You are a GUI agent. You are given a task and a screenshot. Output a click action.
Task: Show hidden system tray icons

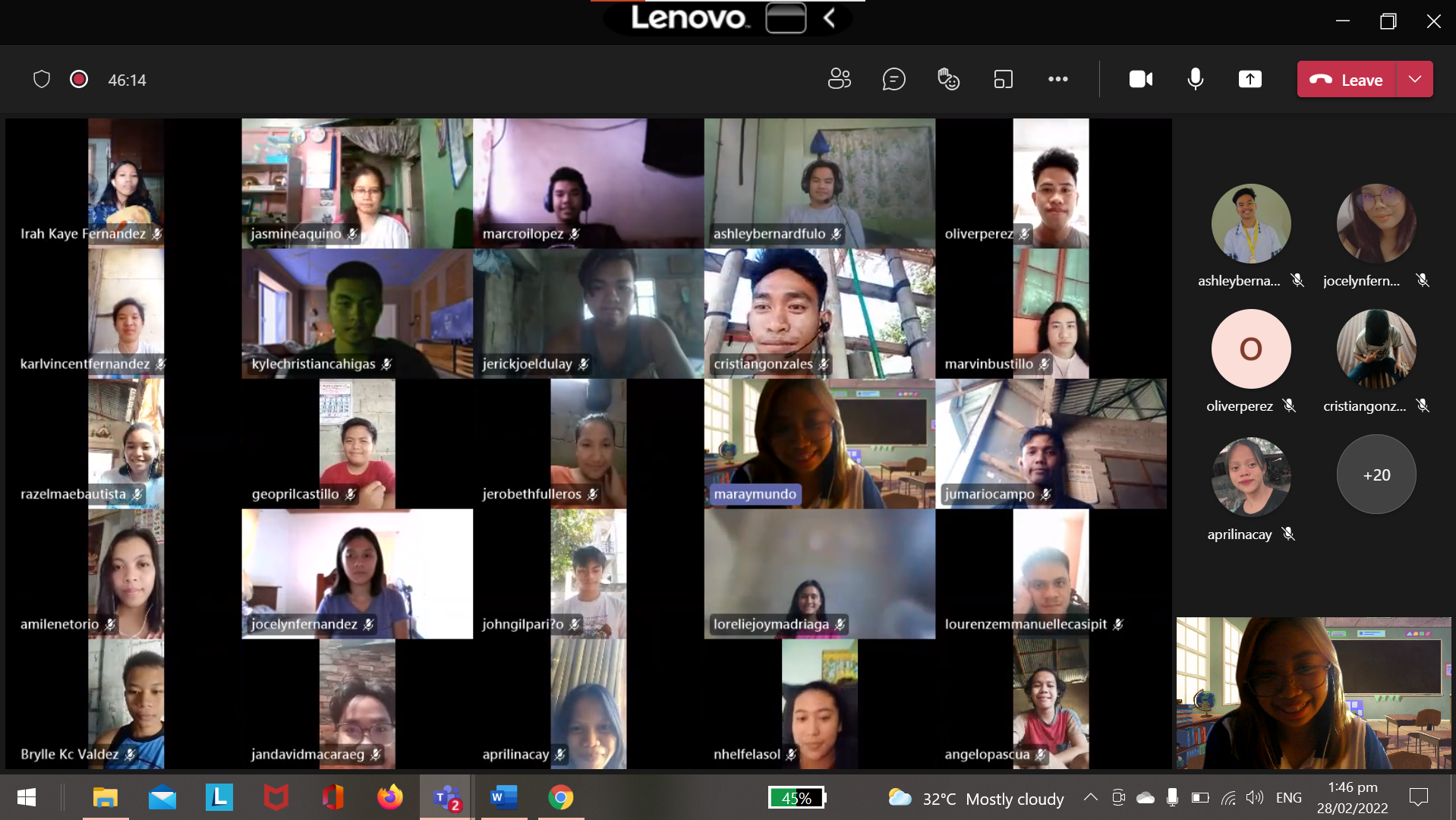(1090, 797)
